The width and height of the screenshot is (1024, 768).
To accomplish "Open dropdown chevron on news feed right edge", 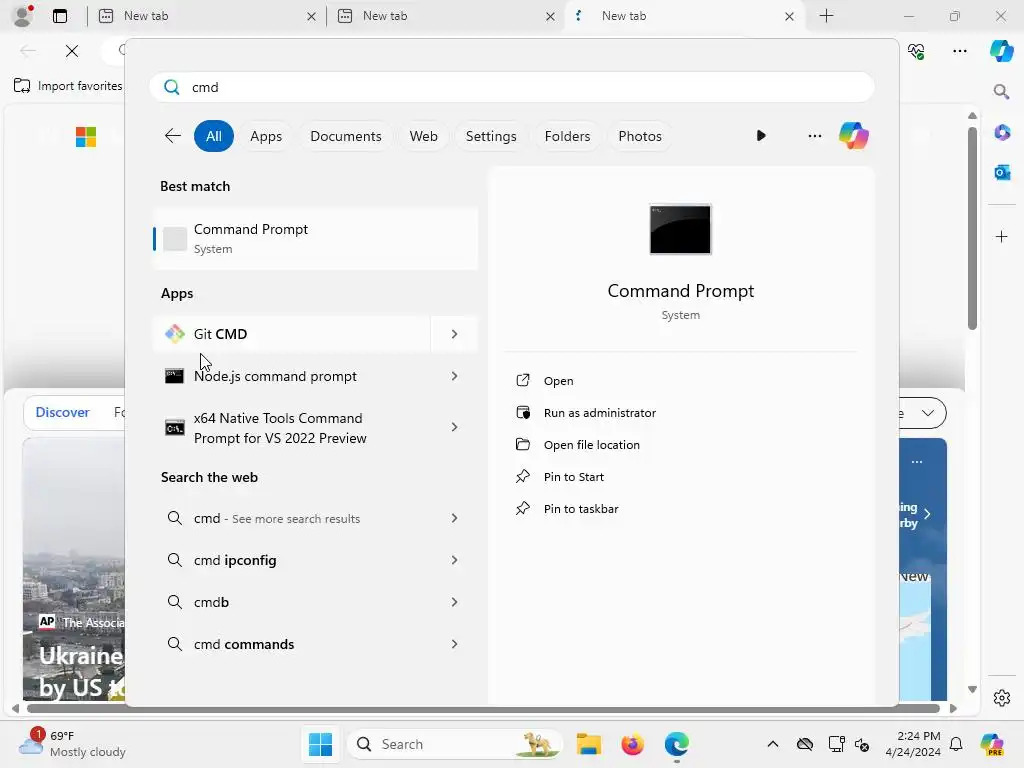I will click(x=927, y=413).
